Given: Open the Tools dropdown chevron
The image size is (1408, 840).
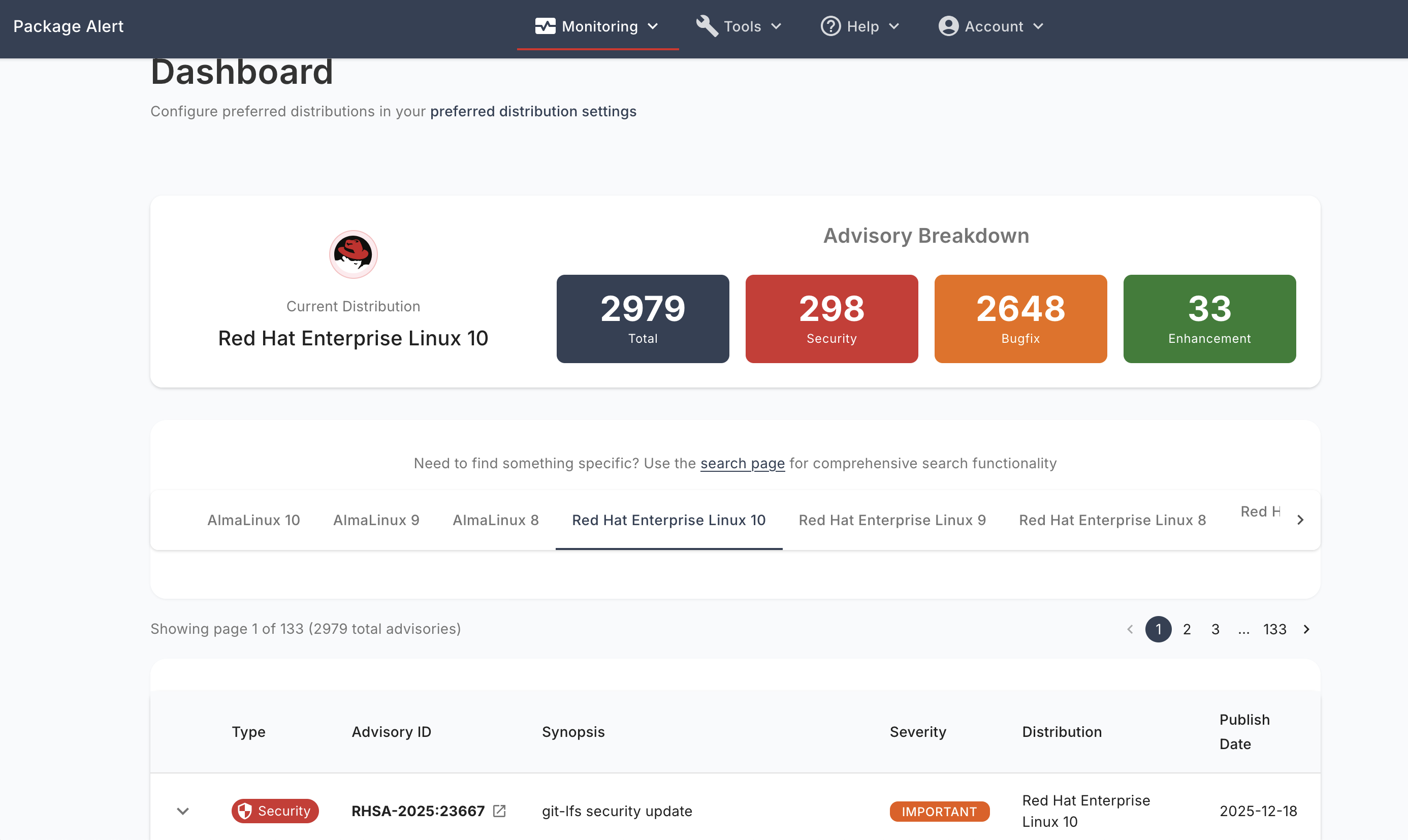Looking at the screenshot, I should click(776, 26).
